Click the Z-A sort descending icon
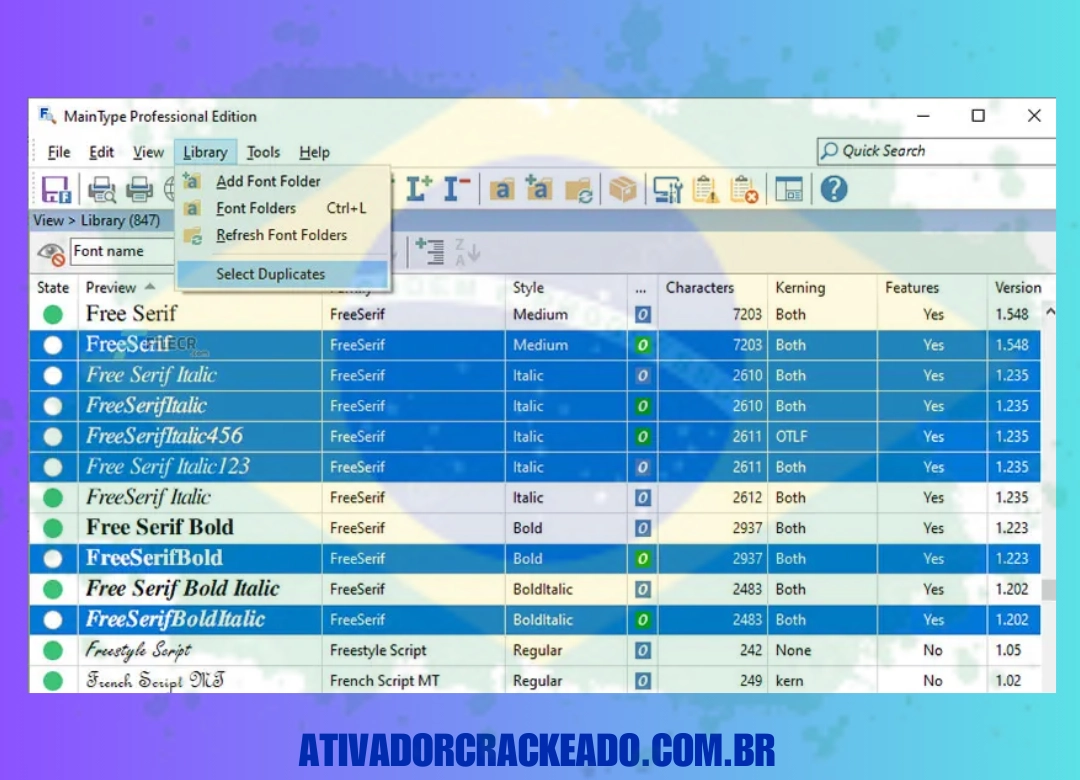Image resolution: width=1080 pixels, height=780 pixels. click(466, 252)
